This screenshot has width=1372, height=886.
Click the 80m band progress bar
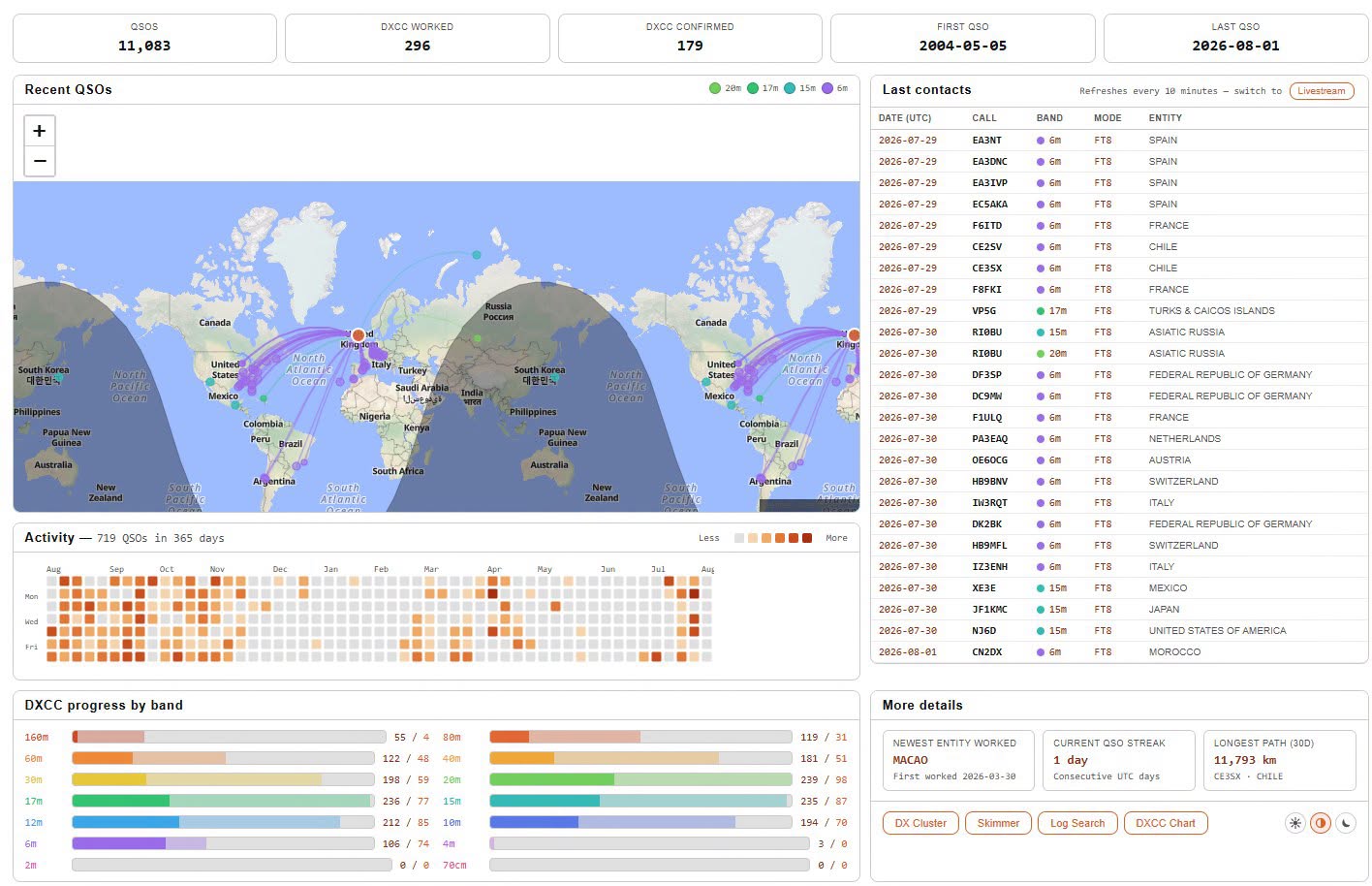[640, 738]
